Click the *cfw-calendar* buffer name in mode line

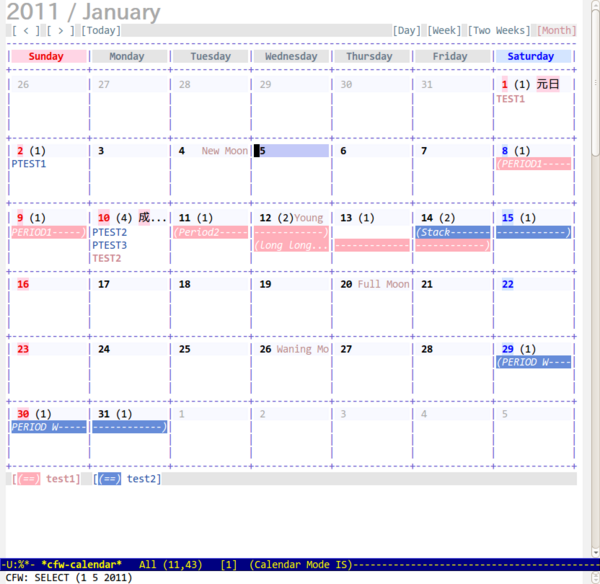81,565
